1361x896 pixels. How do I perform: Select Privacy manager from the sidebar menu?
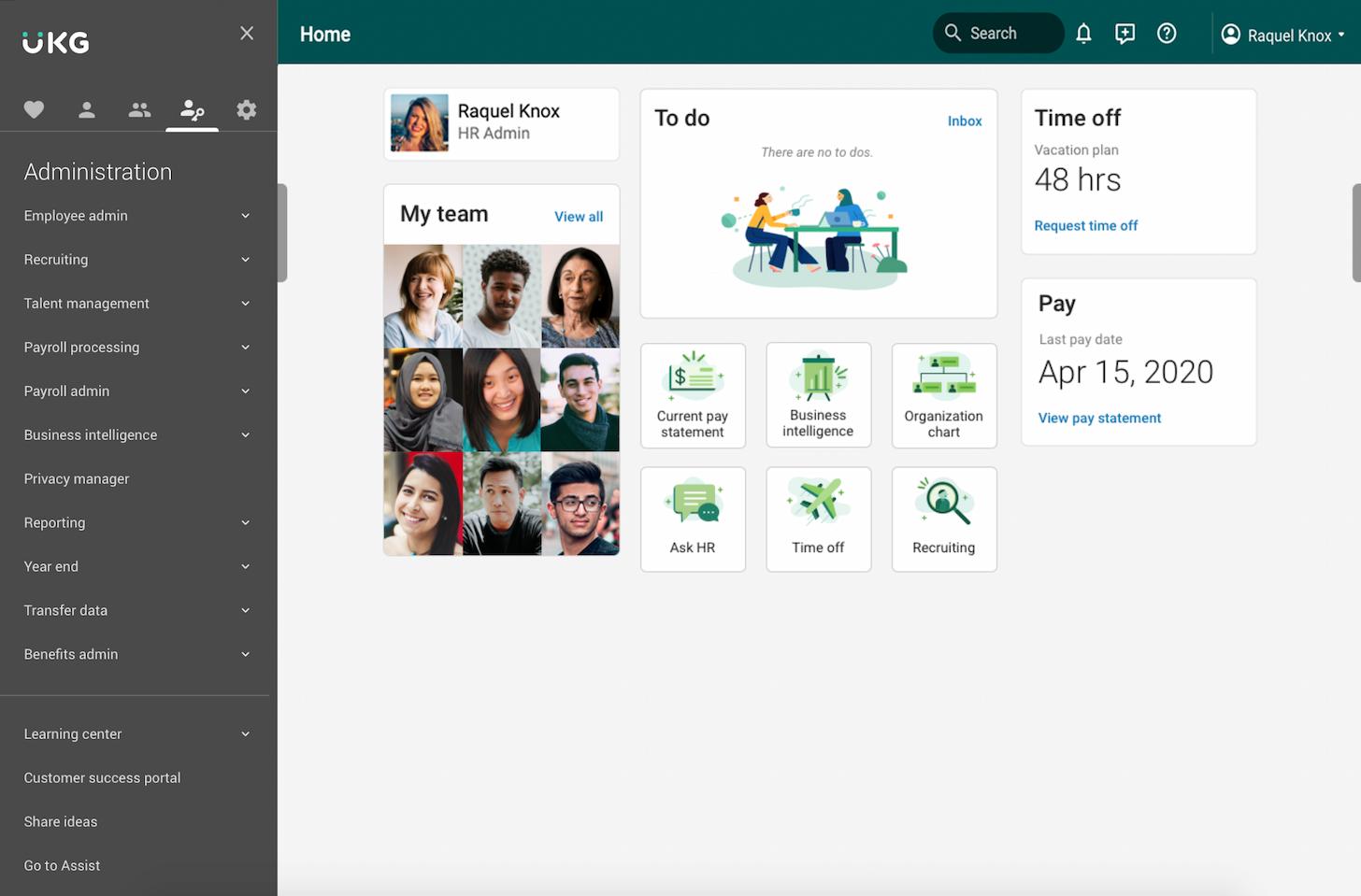click(x=76, y=478)
